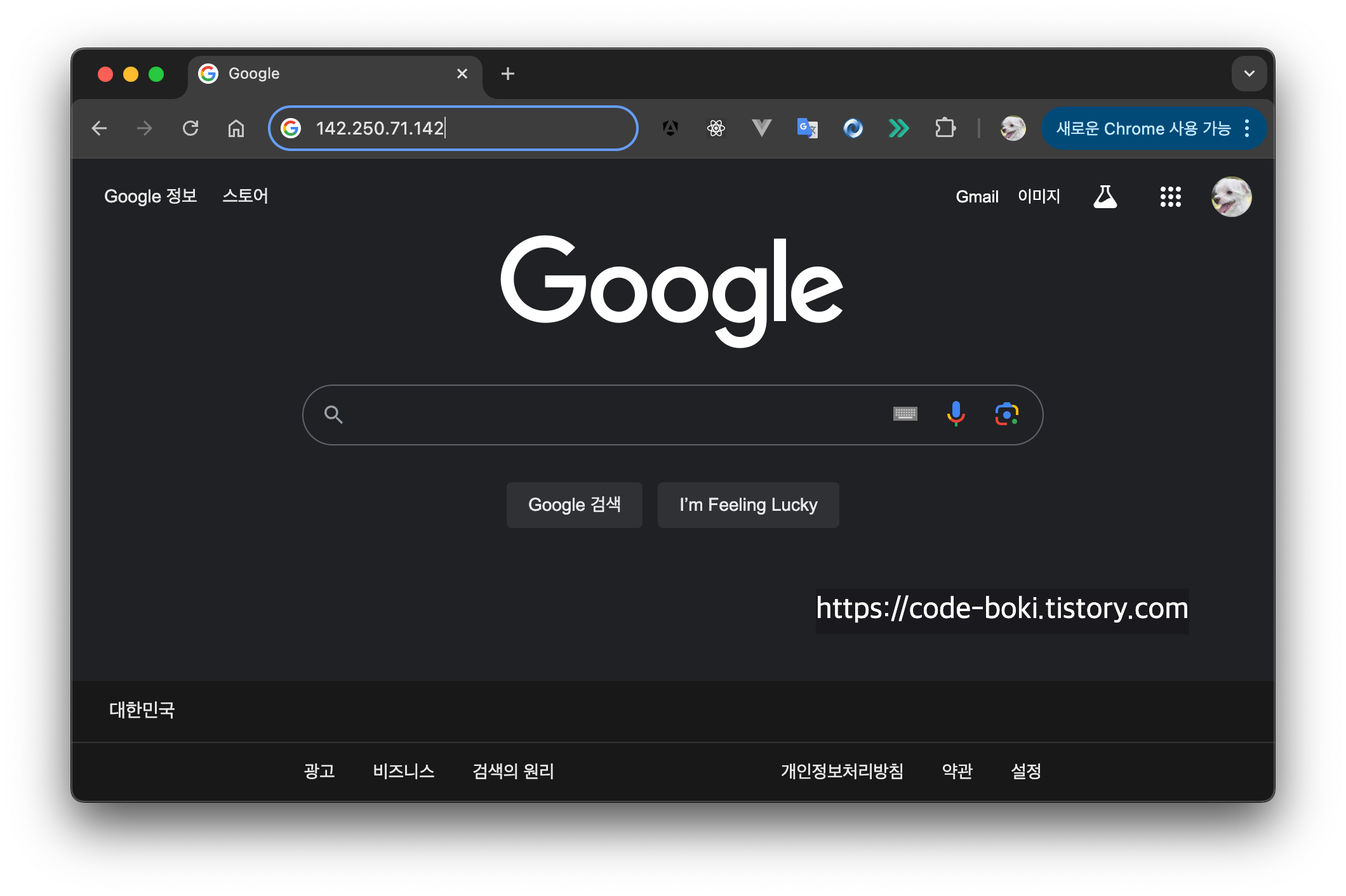The image size is (1346, 896).
Task: Reload the current page
Action: pos(190,128)
